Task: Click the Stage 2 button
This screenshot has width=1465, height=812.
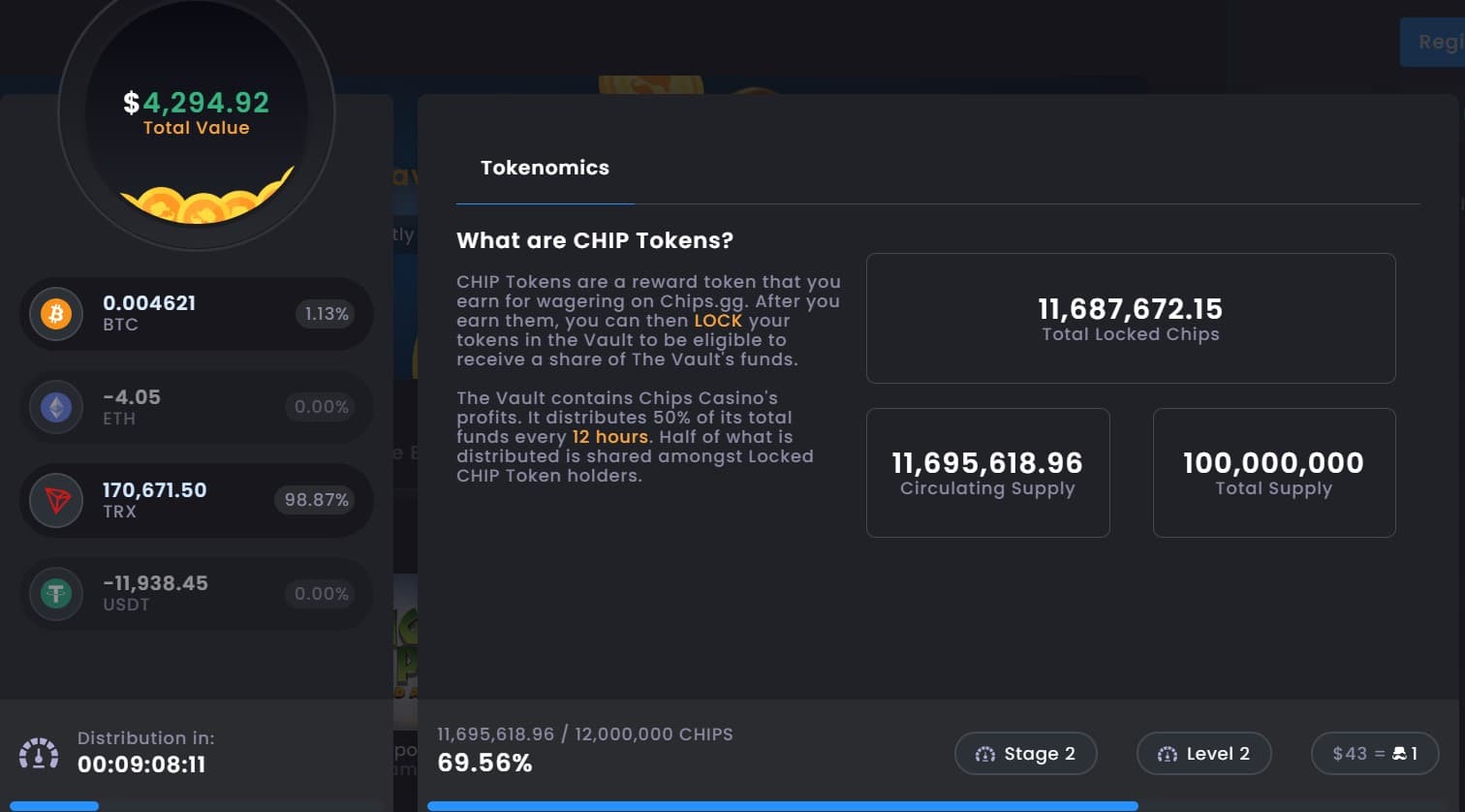Action: (1025, 754)
